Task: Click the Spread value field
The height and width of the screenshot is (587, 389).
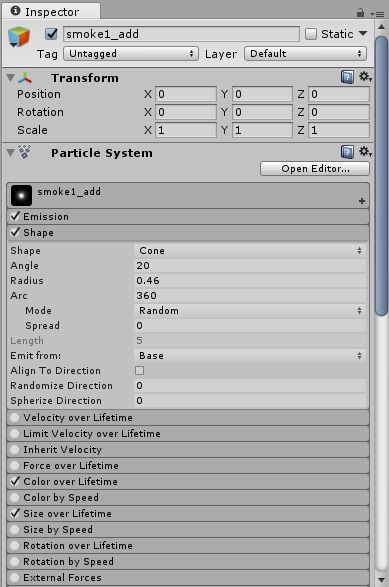Action: click(250, 325)
